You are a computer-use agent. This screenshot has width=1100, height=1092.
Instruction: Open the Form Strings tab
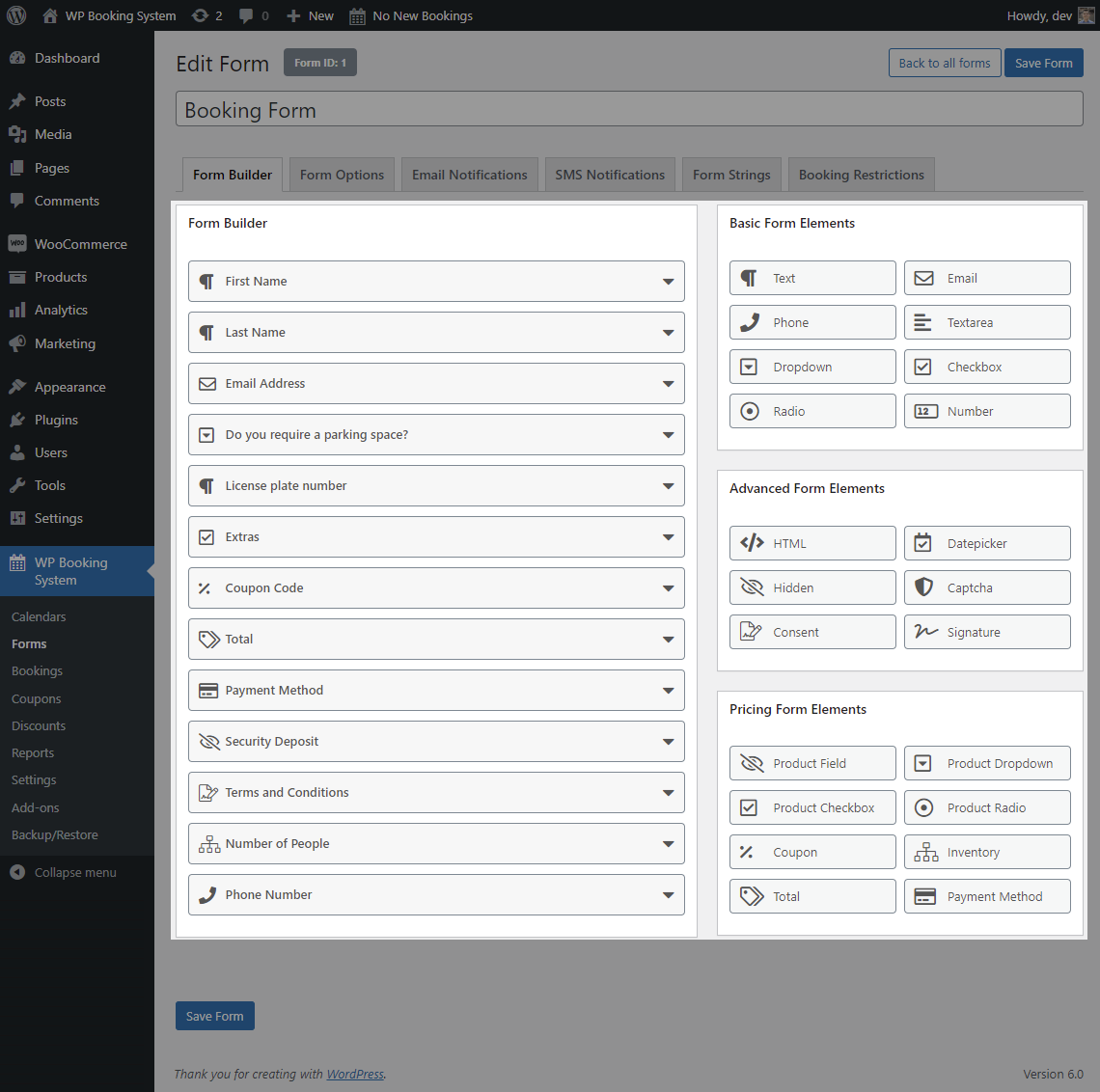[731, 175]
